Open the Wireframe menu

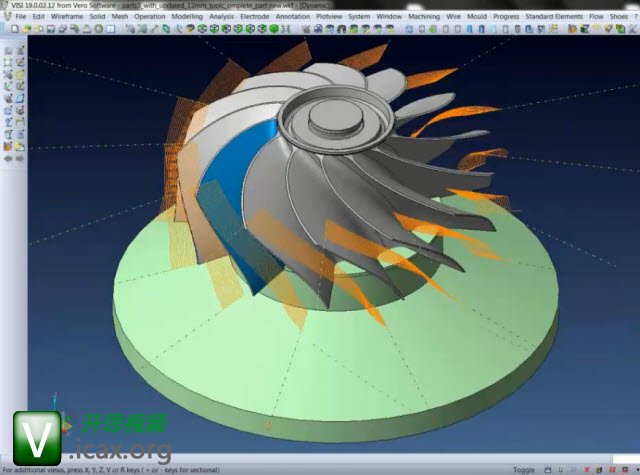[66, 17]
